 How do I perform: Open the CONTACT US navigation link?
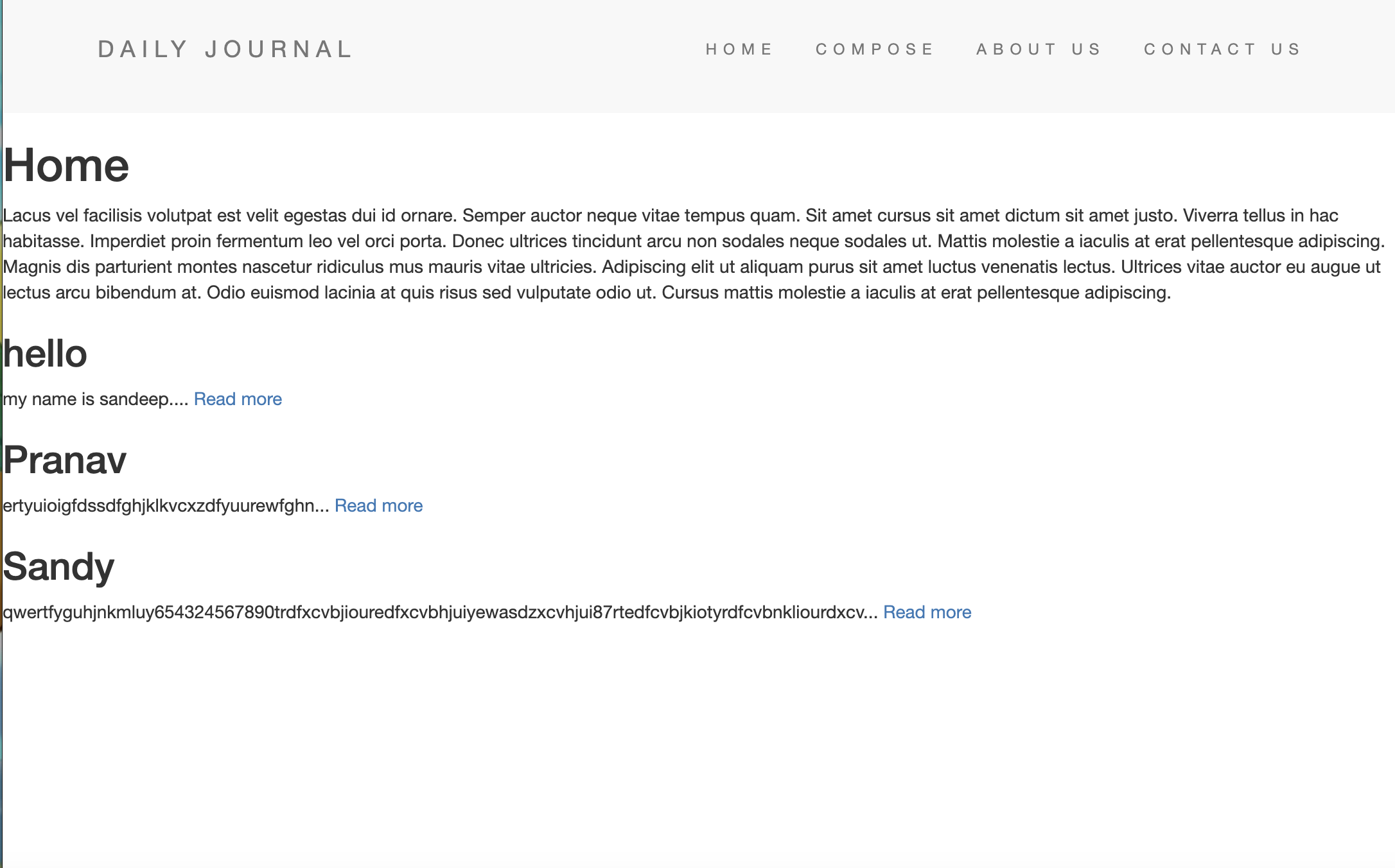point(1222,49)
